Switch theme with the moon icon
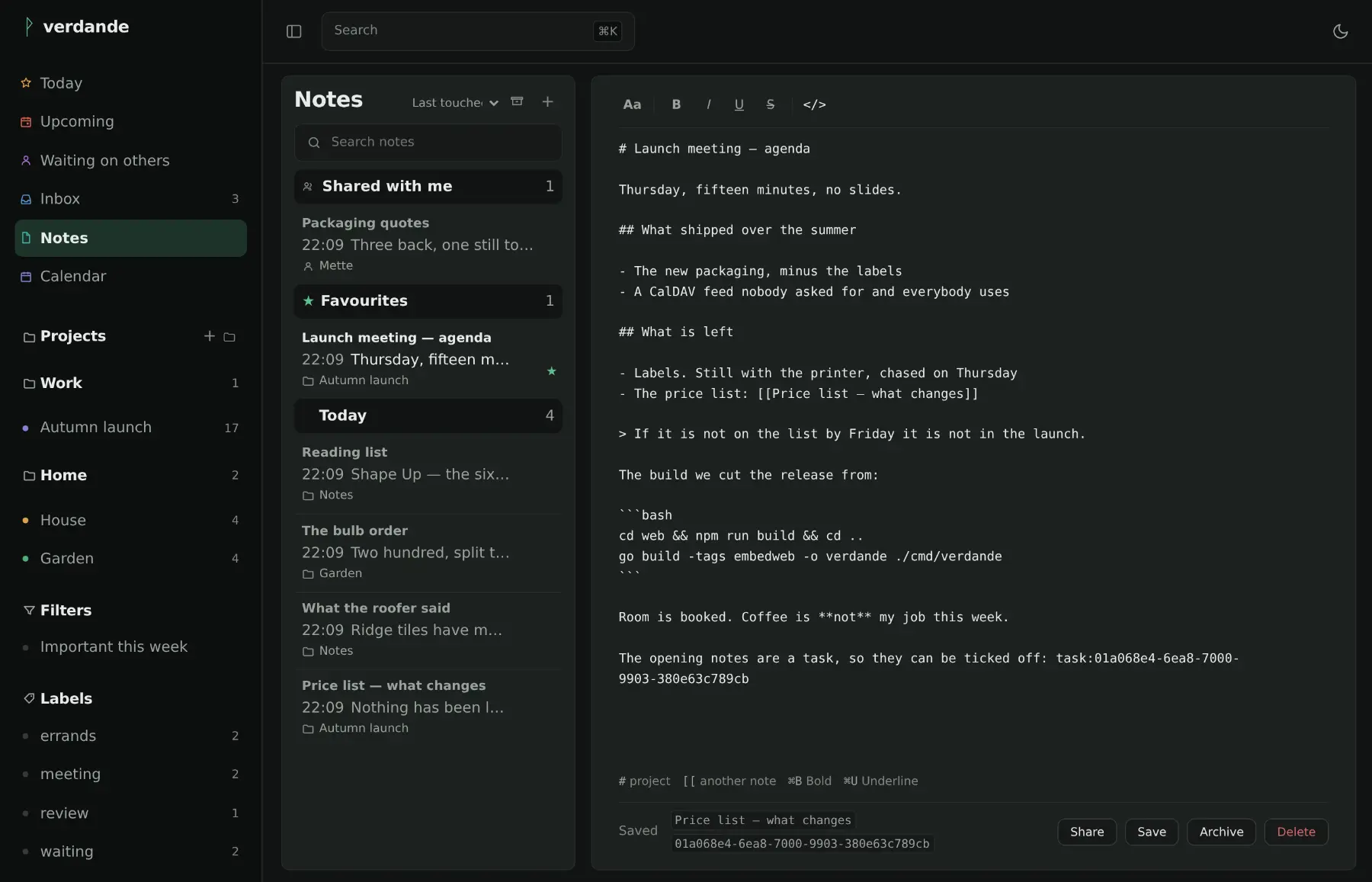 click(1340, 31)
